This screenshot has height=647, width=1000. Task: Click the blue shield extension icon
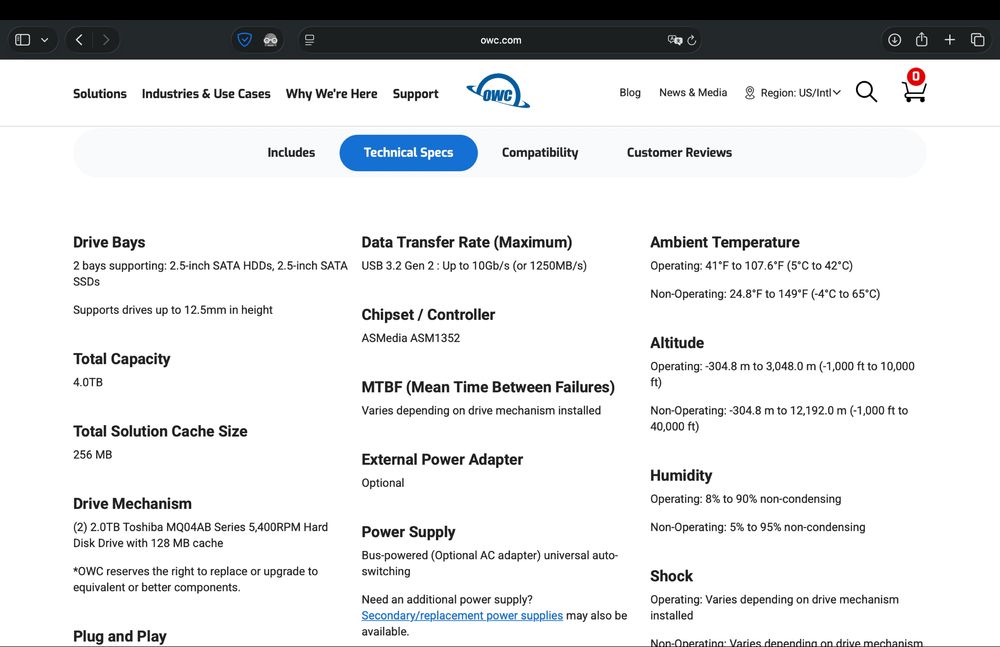point(244,40)
